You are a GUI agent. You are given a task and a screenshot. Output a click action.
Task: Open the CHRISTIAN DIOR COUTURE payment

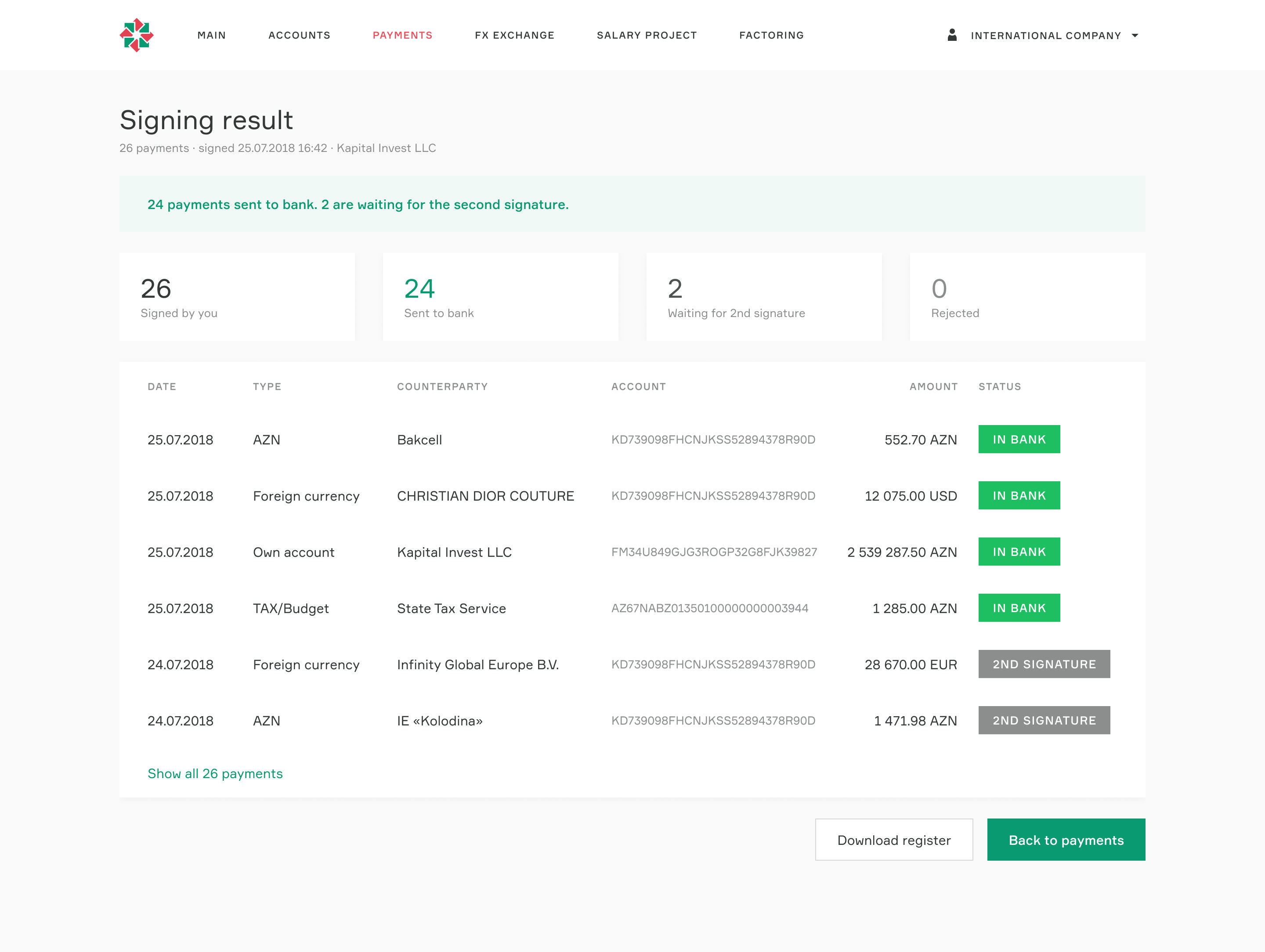tap(632, 495)
